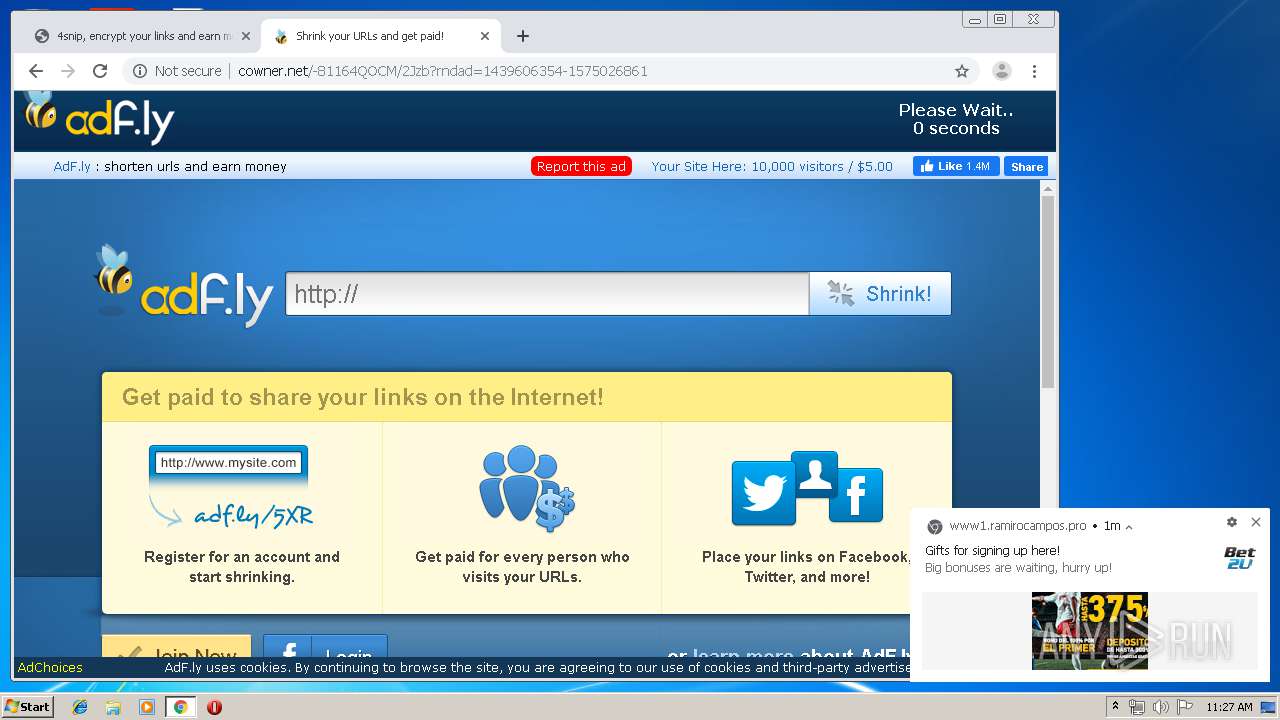Reload the current page
Image resolution: width=1280 pixels, height=720 pixels.
pyautogui.click(x=100, y=71)
